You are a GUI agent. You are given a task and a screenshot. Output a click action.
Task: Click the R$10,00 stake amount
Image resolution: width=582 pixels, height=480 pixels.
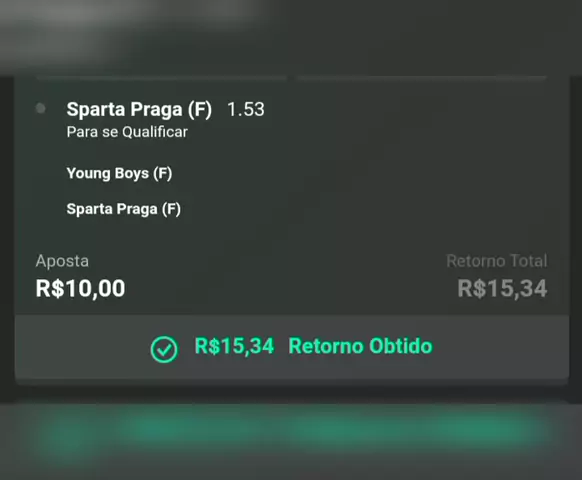[80, 288]
